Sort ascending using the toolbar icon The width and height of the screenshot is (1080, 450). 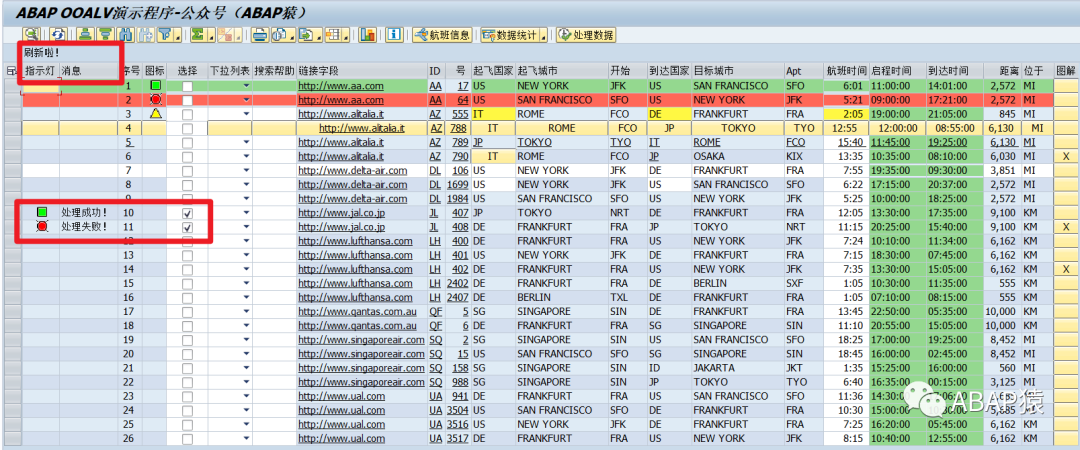(x=85, y=34)
